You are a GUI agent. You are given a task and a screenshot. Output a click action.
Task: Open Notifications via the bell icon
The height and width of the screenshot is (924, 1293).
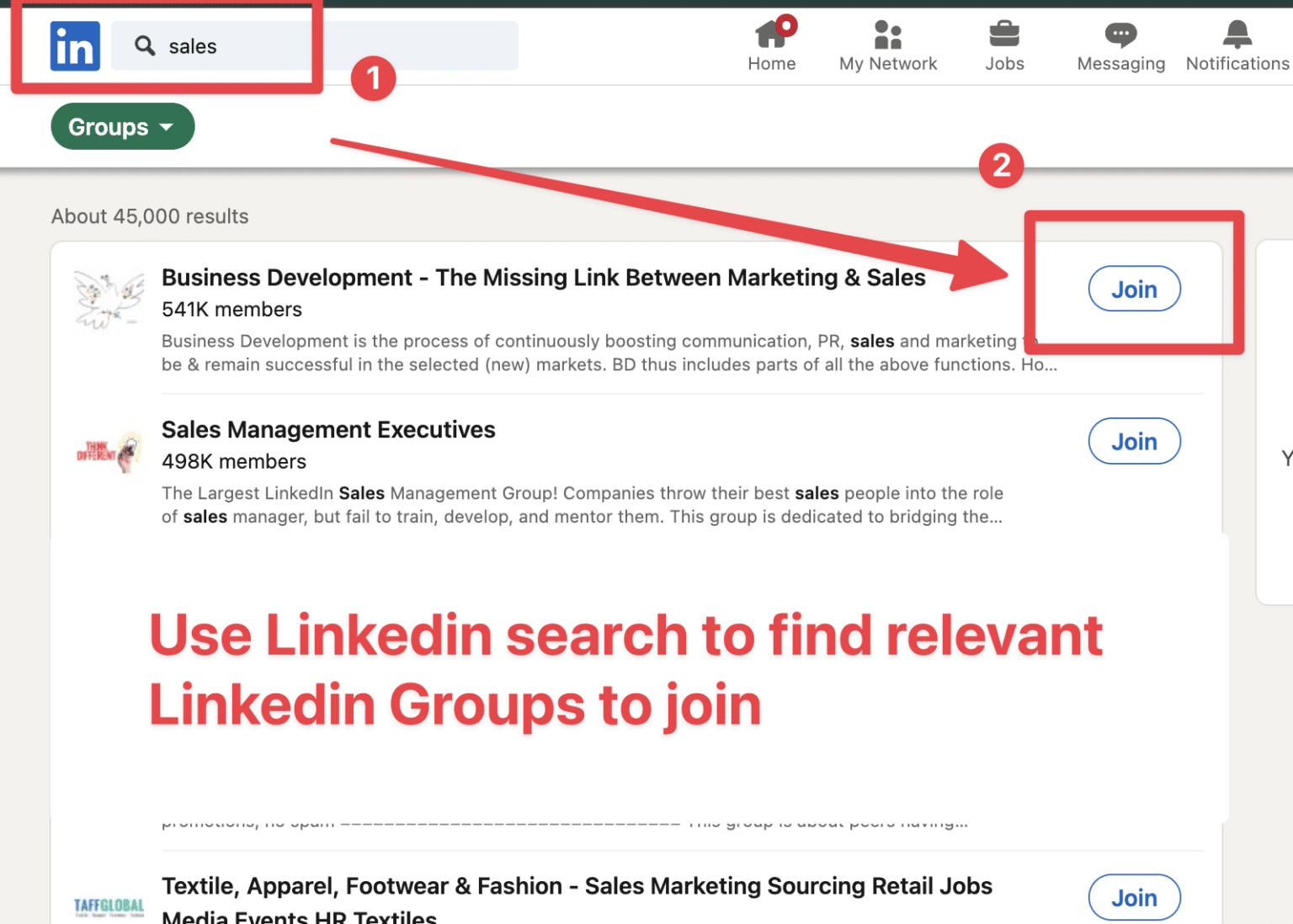[x=1236, y=34]
